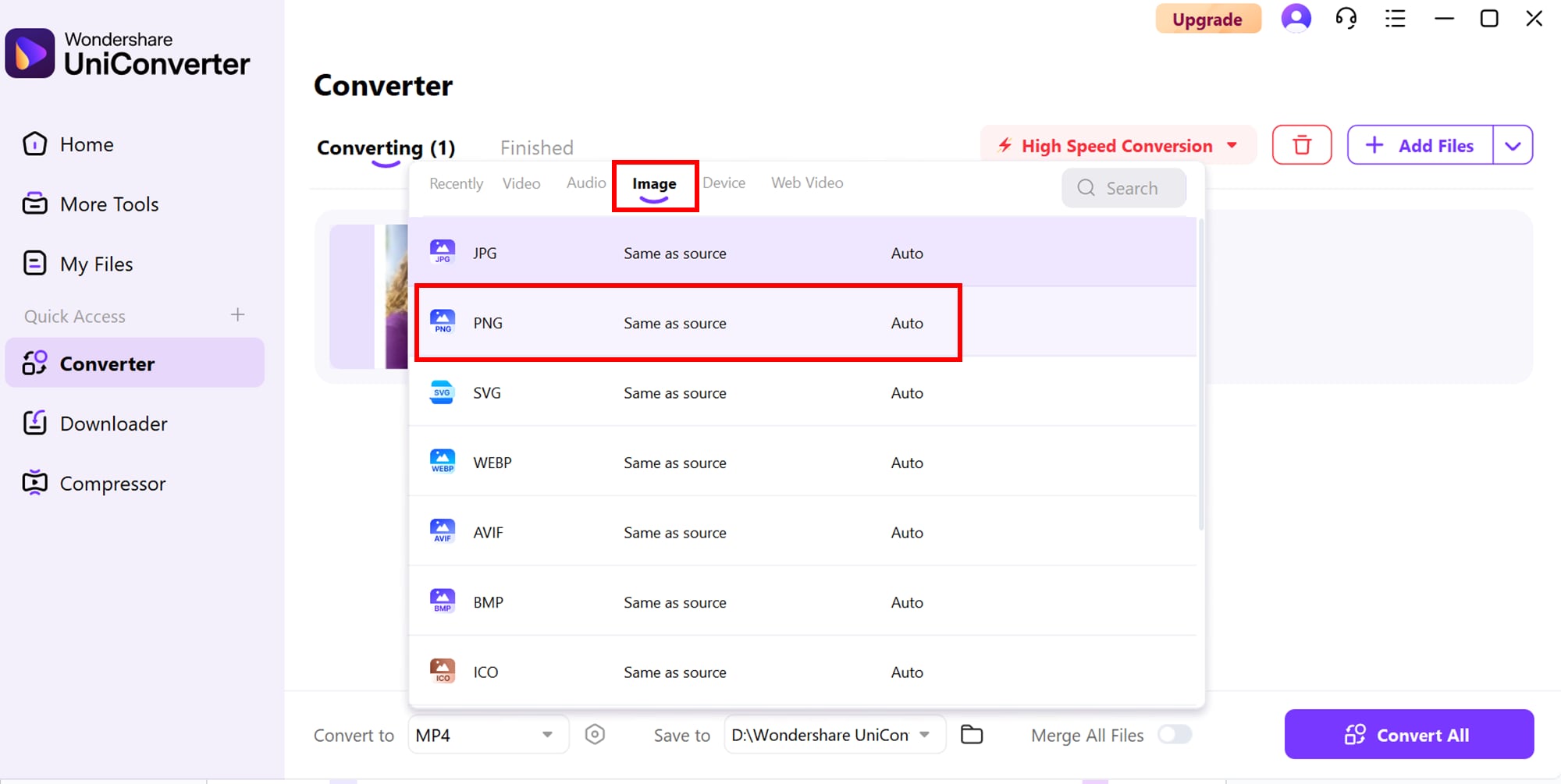This screenshot has height=784, width=1561.
Task: Click the JPG format icon
Action: coord(443,252)
